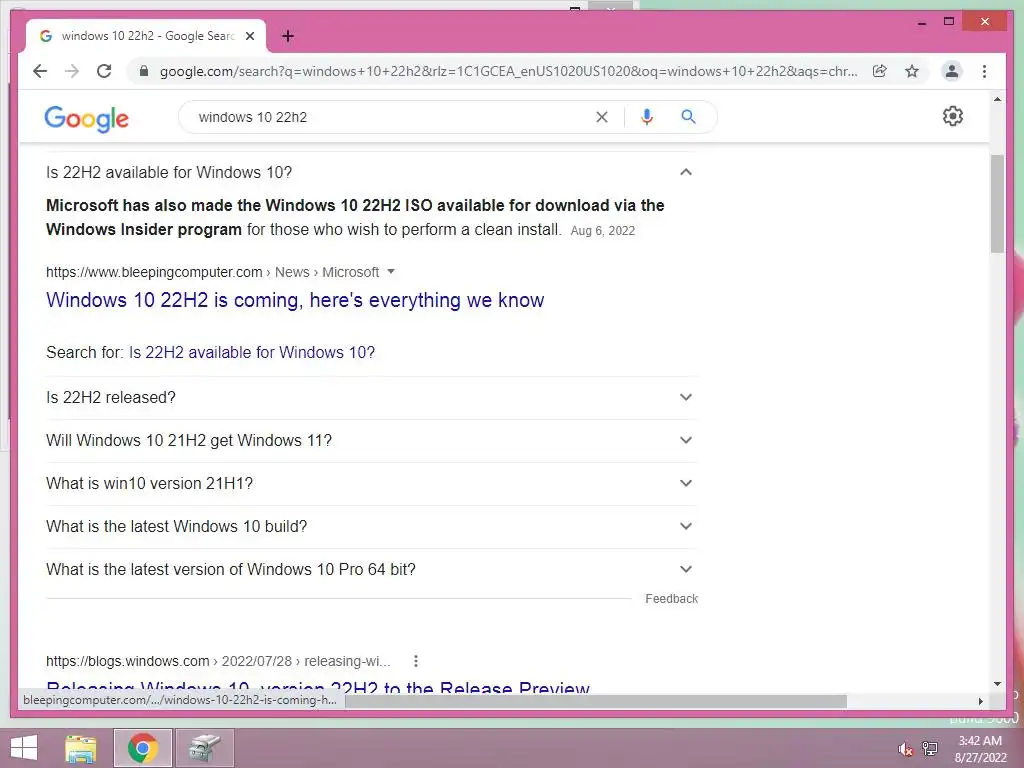1024x768 pixels.
Task: Click the scroll-up arrow button
Action: coord(997,99)
